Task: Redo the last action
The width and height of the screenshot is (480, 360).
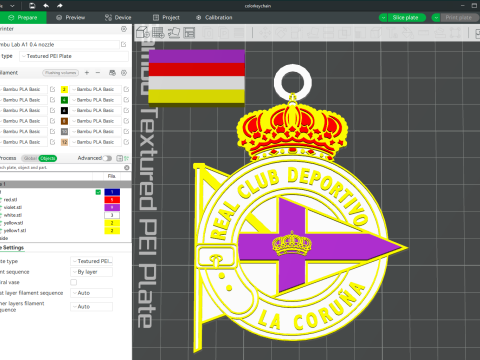Action: (x=60, y=6)
